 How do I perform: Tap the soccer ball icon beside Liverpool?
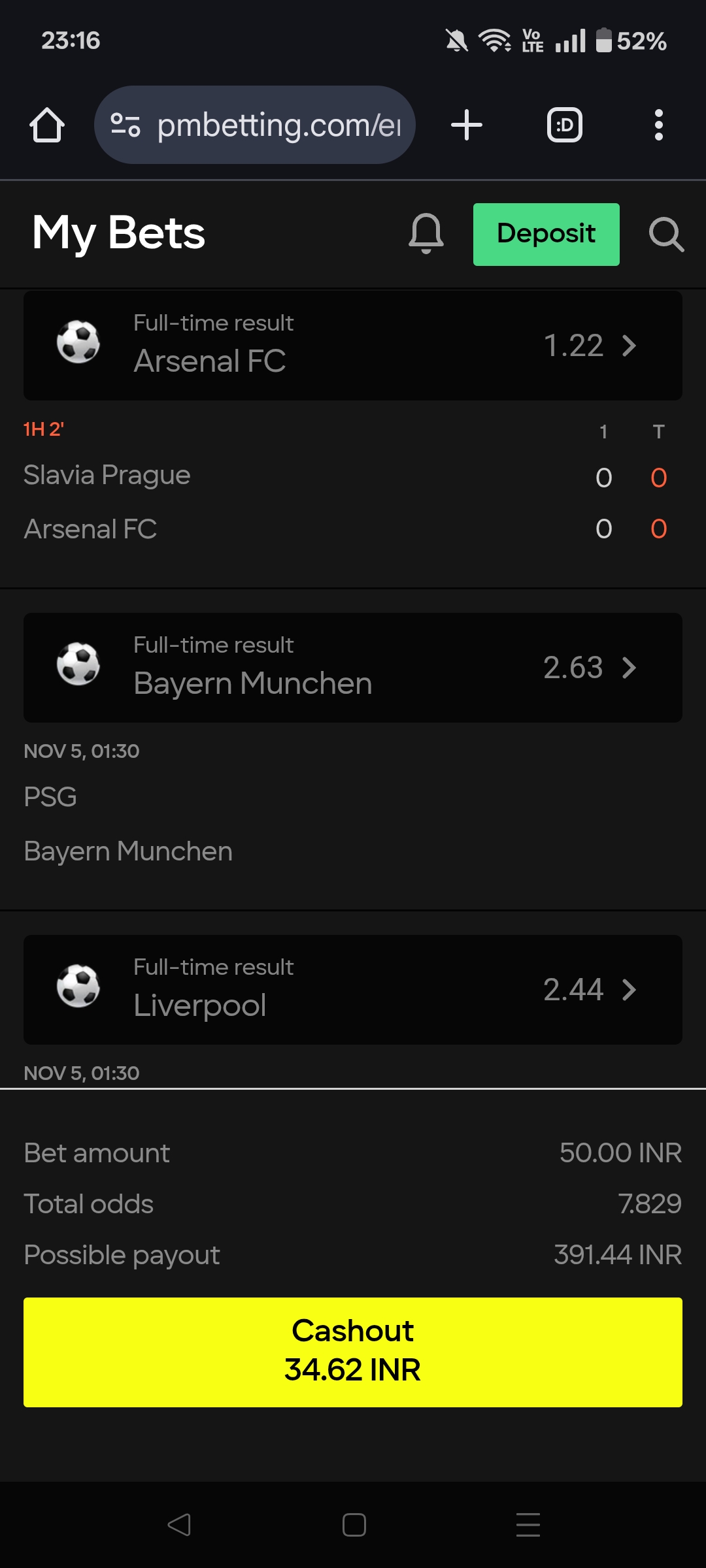(78, 986)
